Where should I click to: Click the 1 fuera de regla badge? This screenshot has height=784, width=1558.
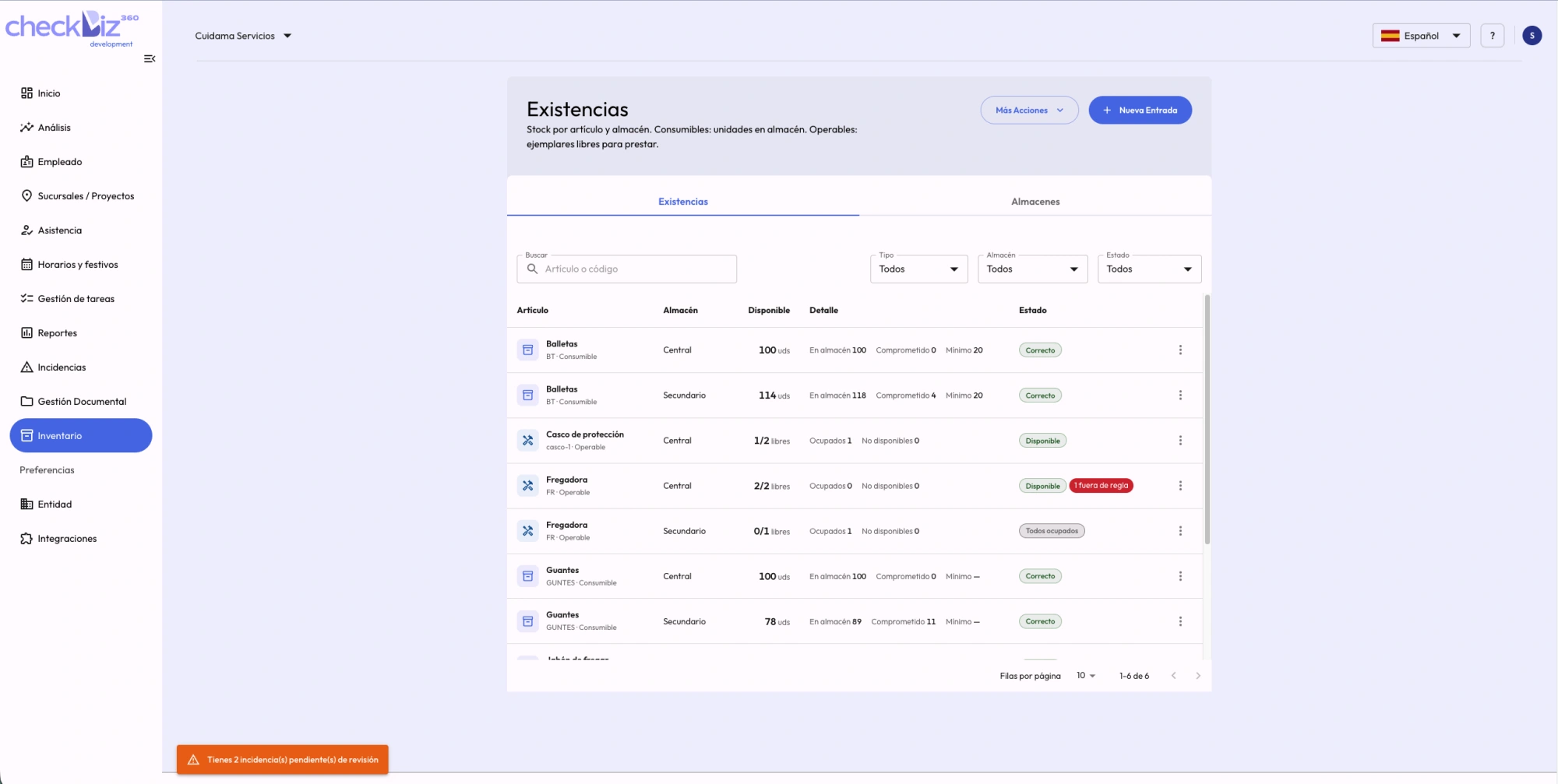(1101, 486)
